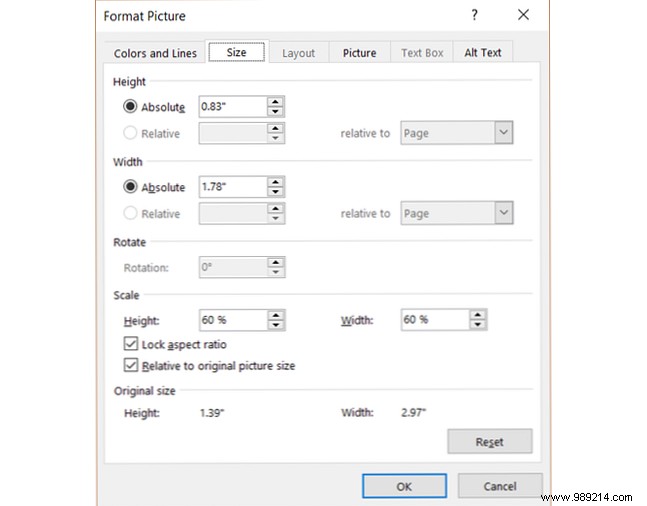Image resolution: width=647 pixels, height=506 pixels.
Task: Go to the Alt Text tab
Action: tap(483, 52)
